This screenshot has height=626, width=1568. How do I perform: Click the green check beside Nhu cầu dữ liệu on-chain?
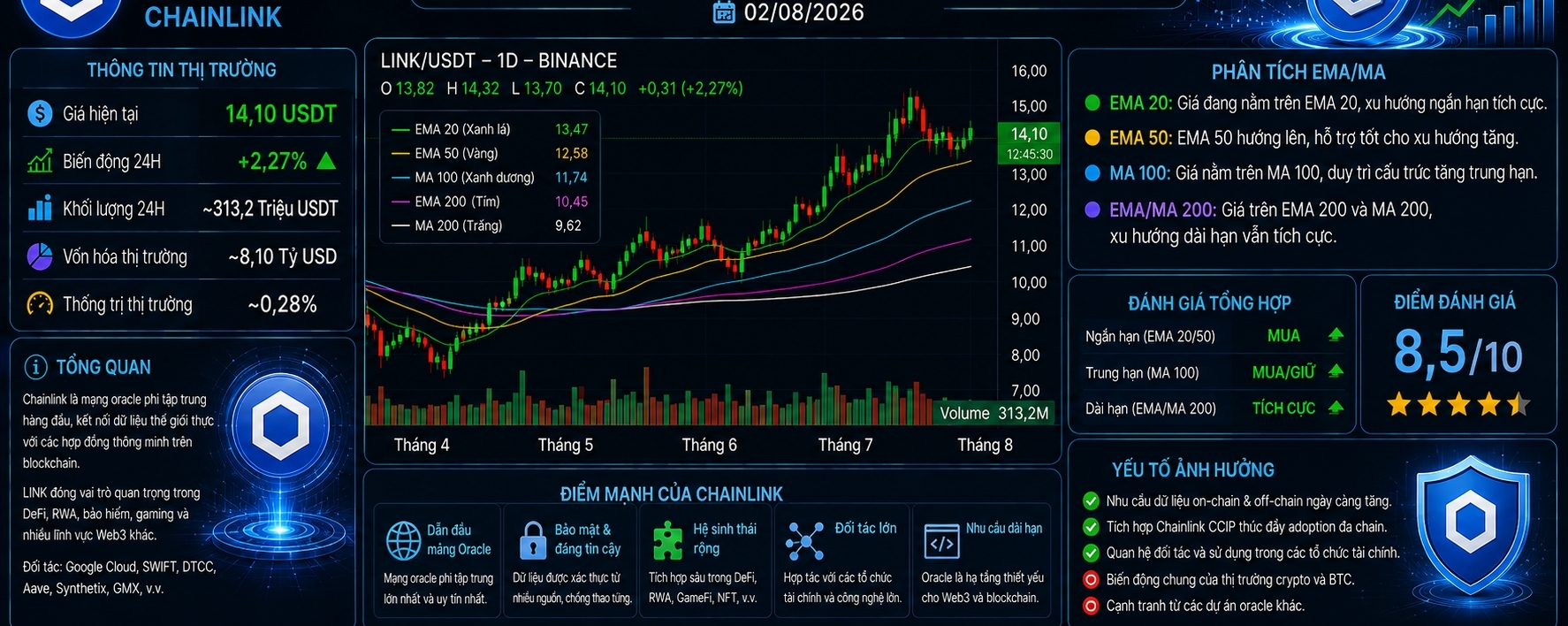point(1091,500)
